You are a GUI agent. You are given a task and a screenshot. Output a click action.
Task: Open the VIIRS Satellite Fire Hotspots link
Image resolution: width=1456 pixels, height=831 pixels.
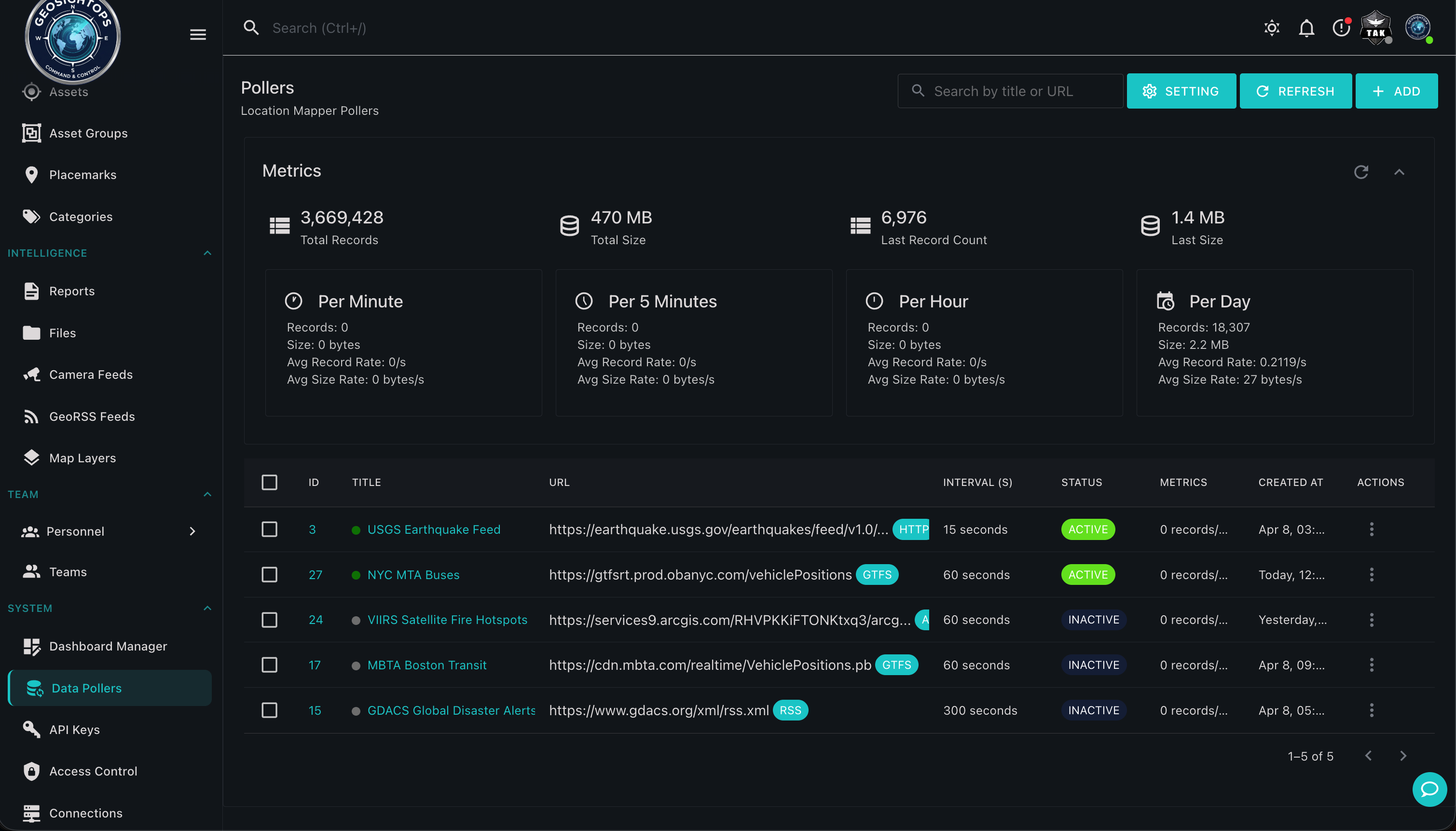[x=447, y=619]
